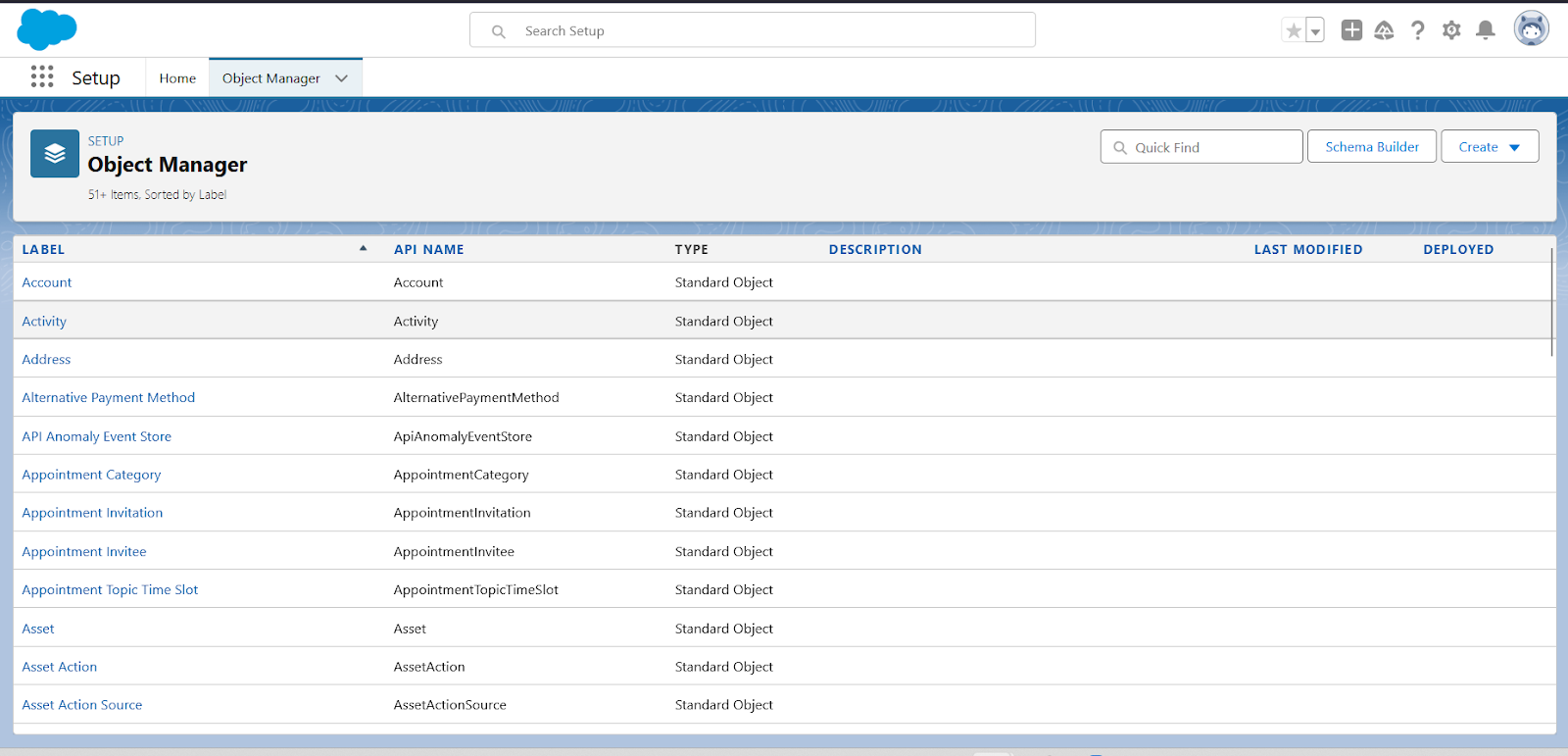Open Appointment Invitee object
The width and height of the screenshot is (1568, 756).
click(84, 552)
